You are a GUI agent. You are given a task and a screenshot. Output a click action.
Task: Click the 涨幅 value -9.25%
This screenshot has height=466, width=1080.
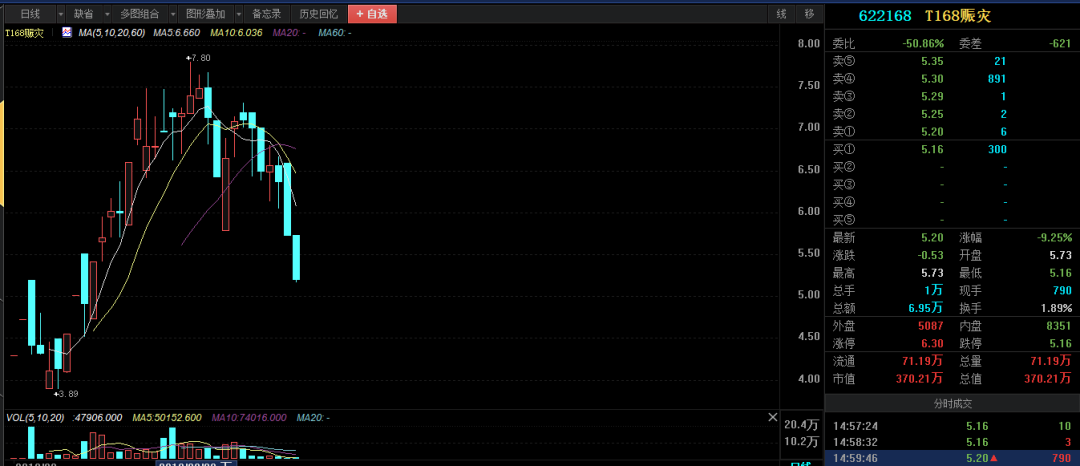(x=1055, y=237)
